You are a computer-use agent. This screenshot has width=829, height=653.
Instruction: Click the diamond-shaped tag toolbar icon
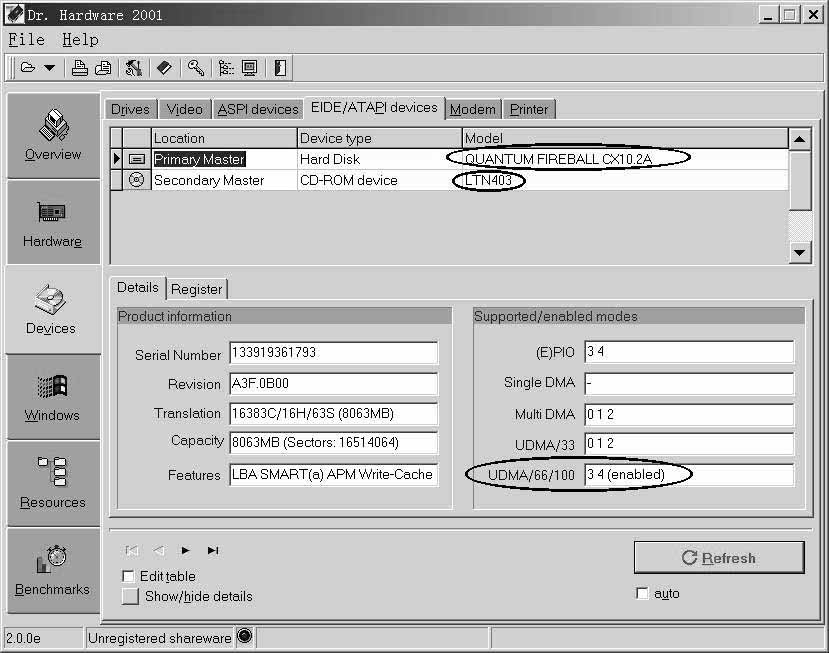164,68
